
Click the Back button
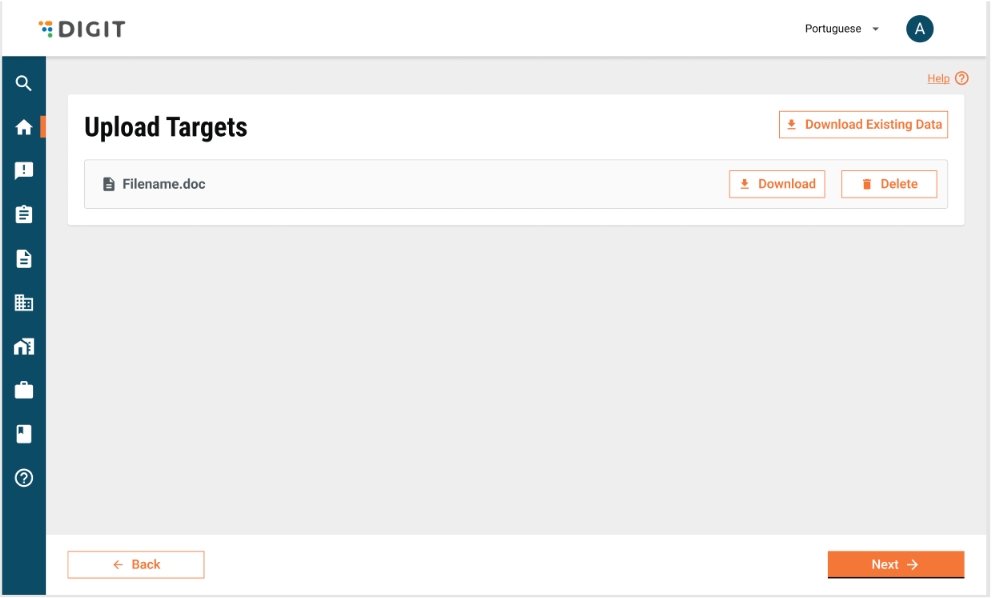(x=136, y=565)
